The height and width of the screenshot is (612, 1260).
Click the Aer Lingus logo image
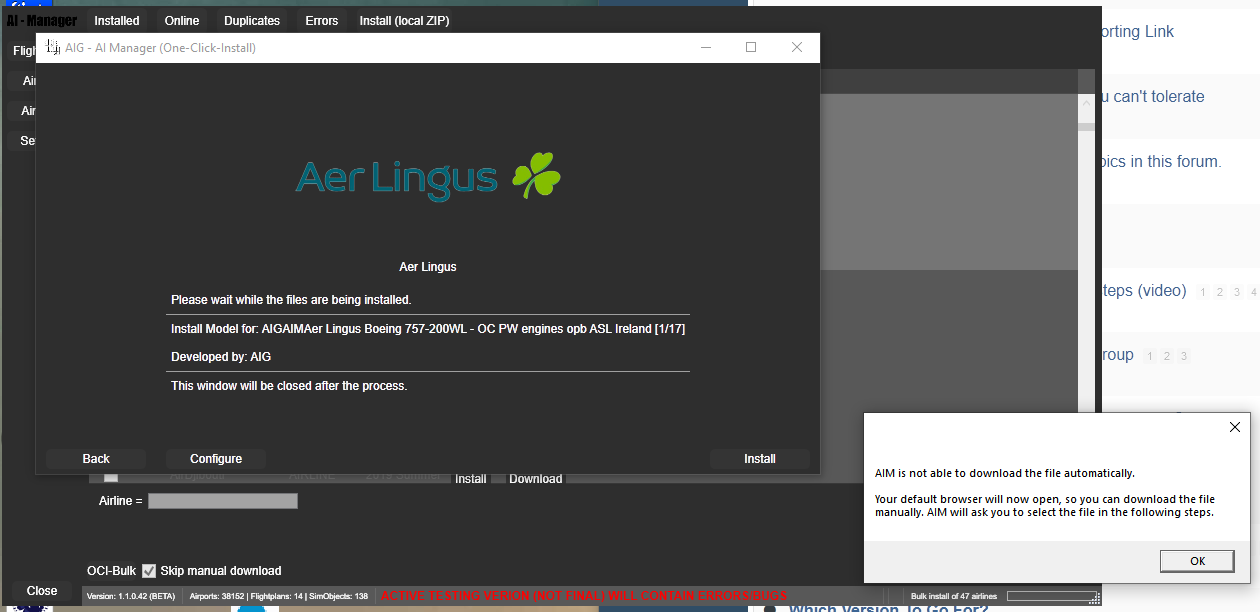[x=428, y=177]
